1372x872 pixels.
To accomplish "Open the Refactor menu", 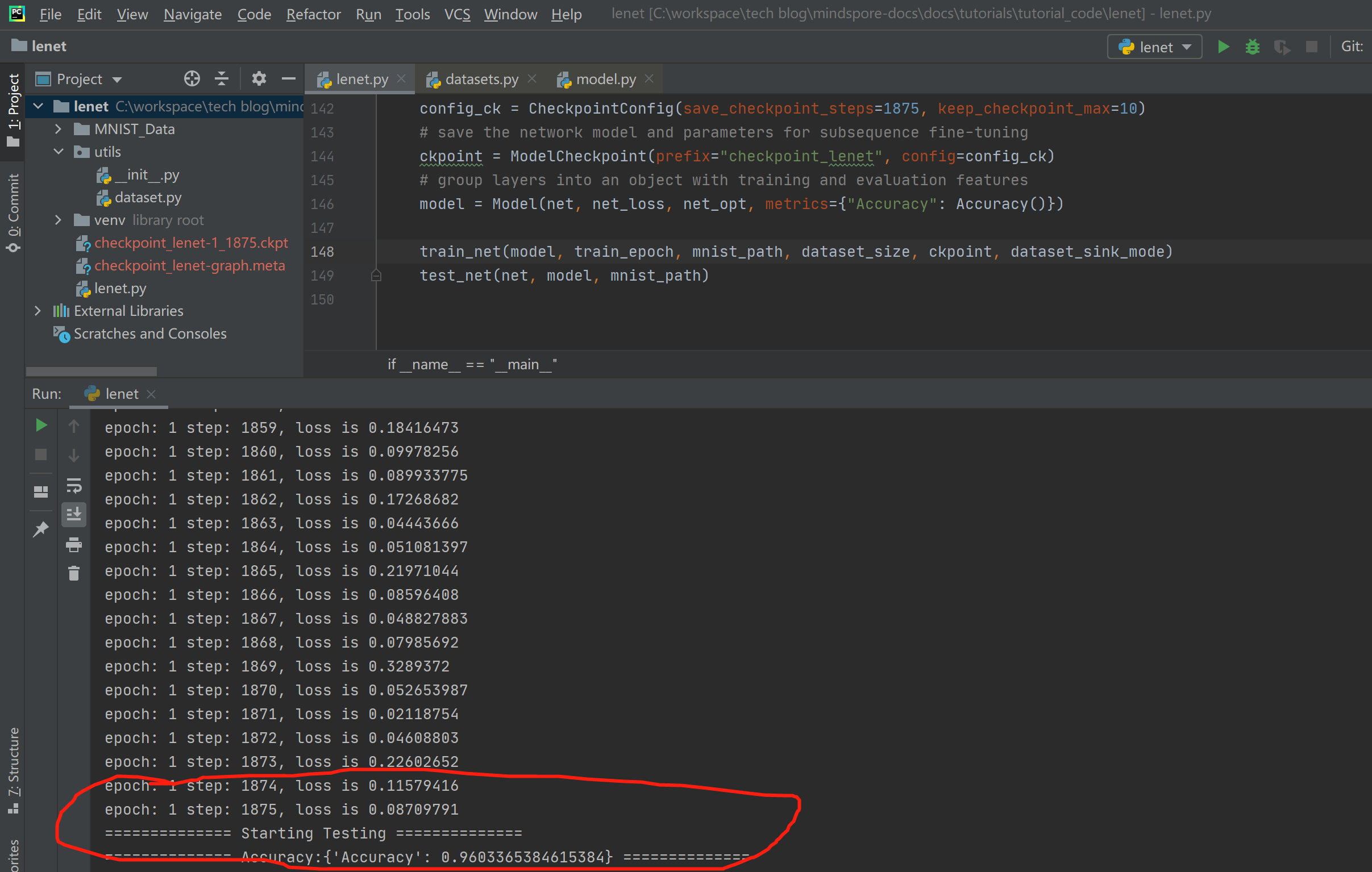I will (x=313, y=14).
